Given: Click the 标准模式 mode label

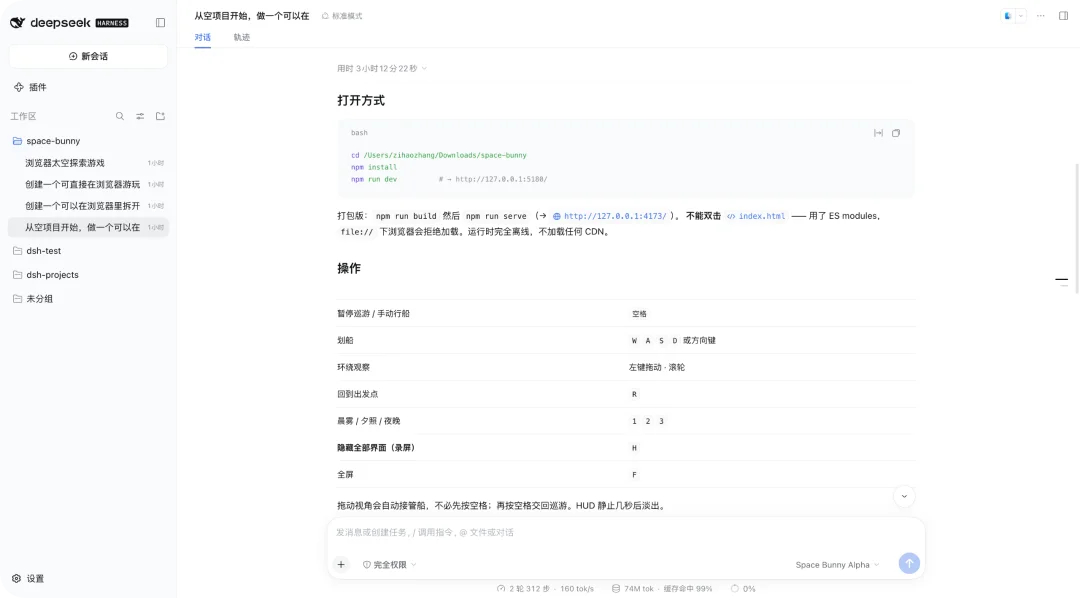Looking at the screenshot, I should click(x=342, y=16).
